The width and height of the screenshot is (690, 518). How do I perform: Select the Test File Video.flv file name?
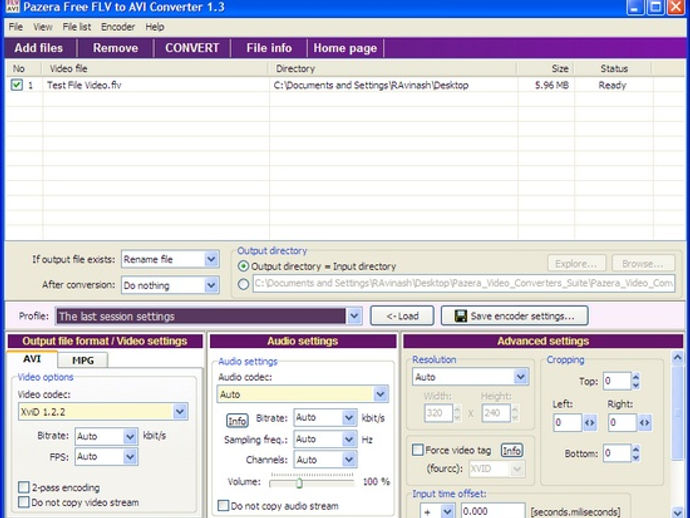84,85
